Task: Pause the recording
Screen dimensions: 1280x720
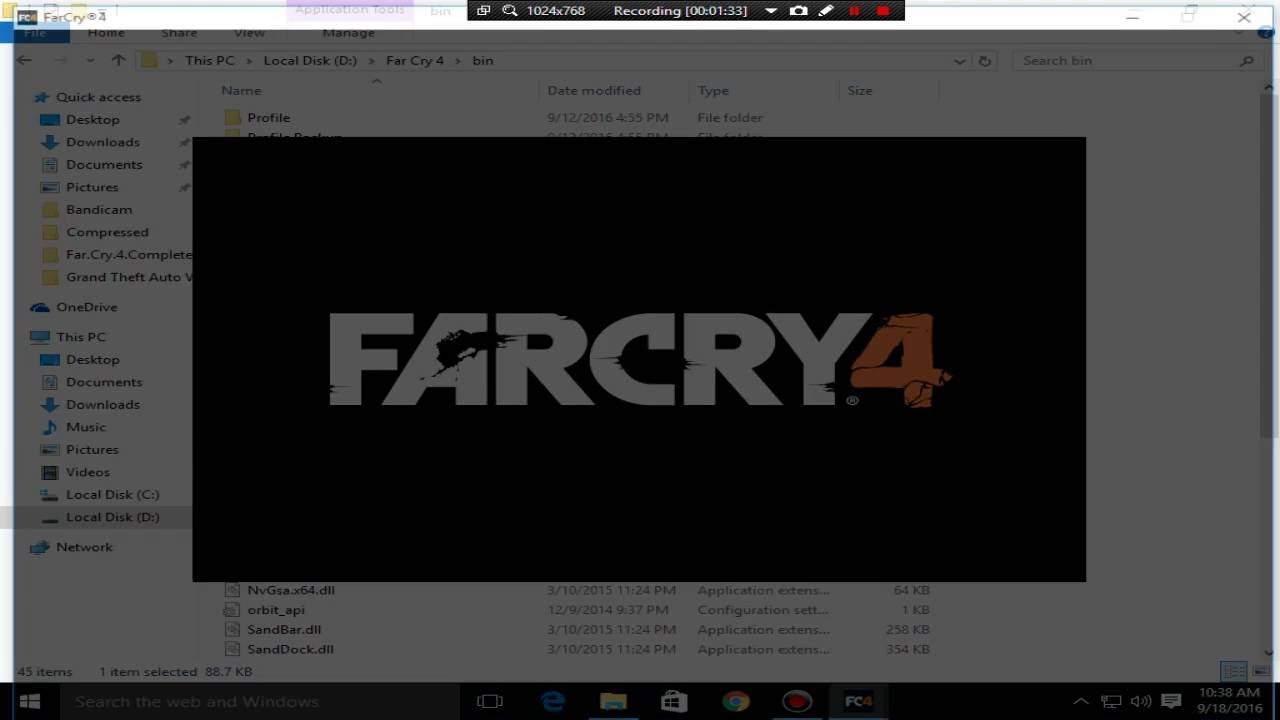Action: point(854,10)
